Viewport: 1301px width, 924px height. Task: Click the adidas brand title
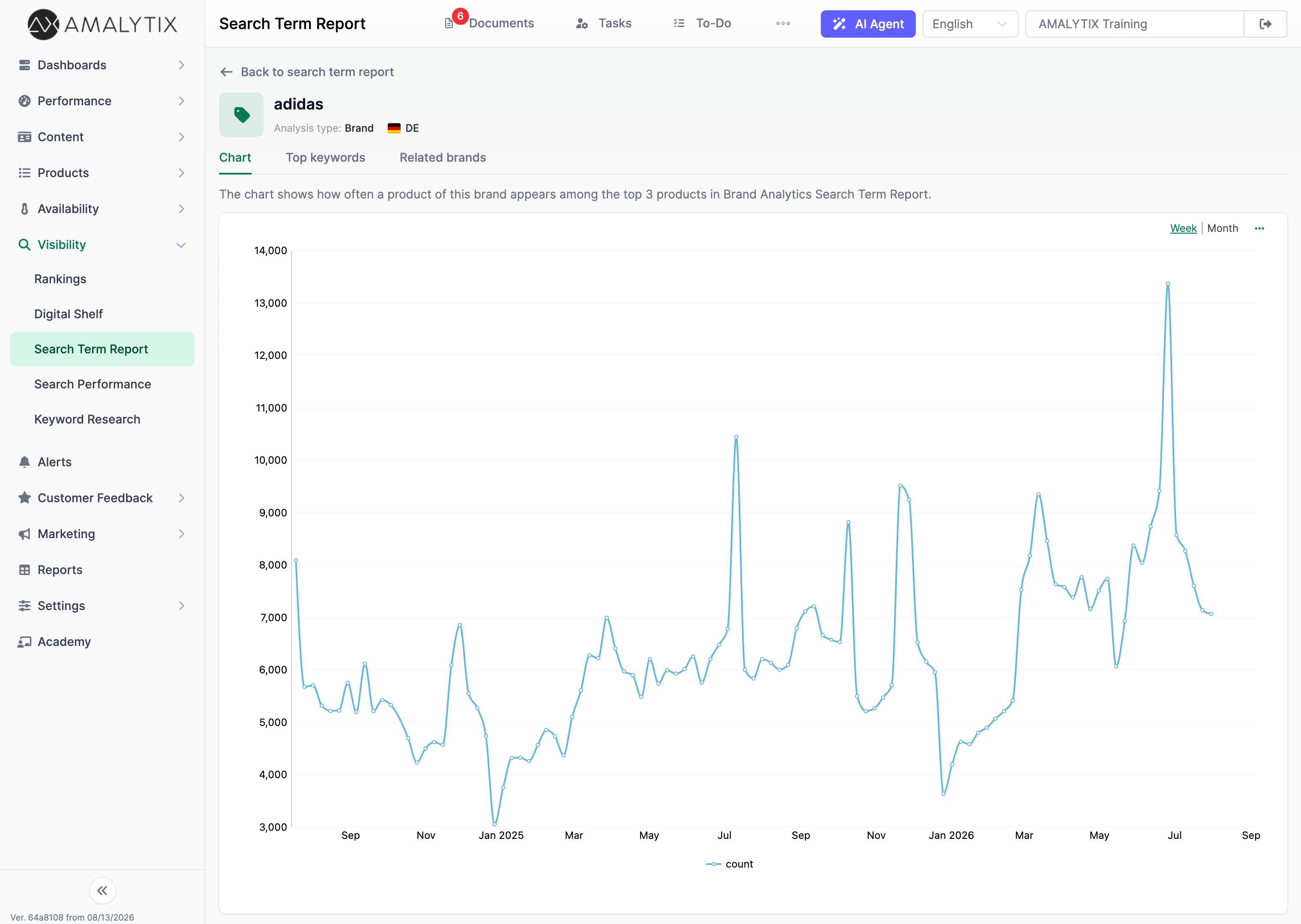298,104
